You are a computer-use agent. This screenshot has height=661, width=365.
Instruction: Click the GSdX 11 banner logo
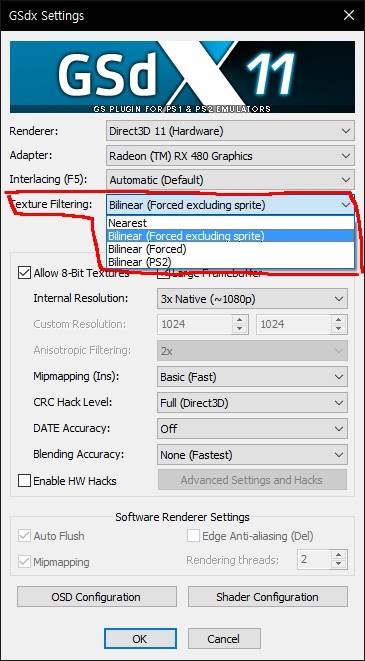click(182, 77)
